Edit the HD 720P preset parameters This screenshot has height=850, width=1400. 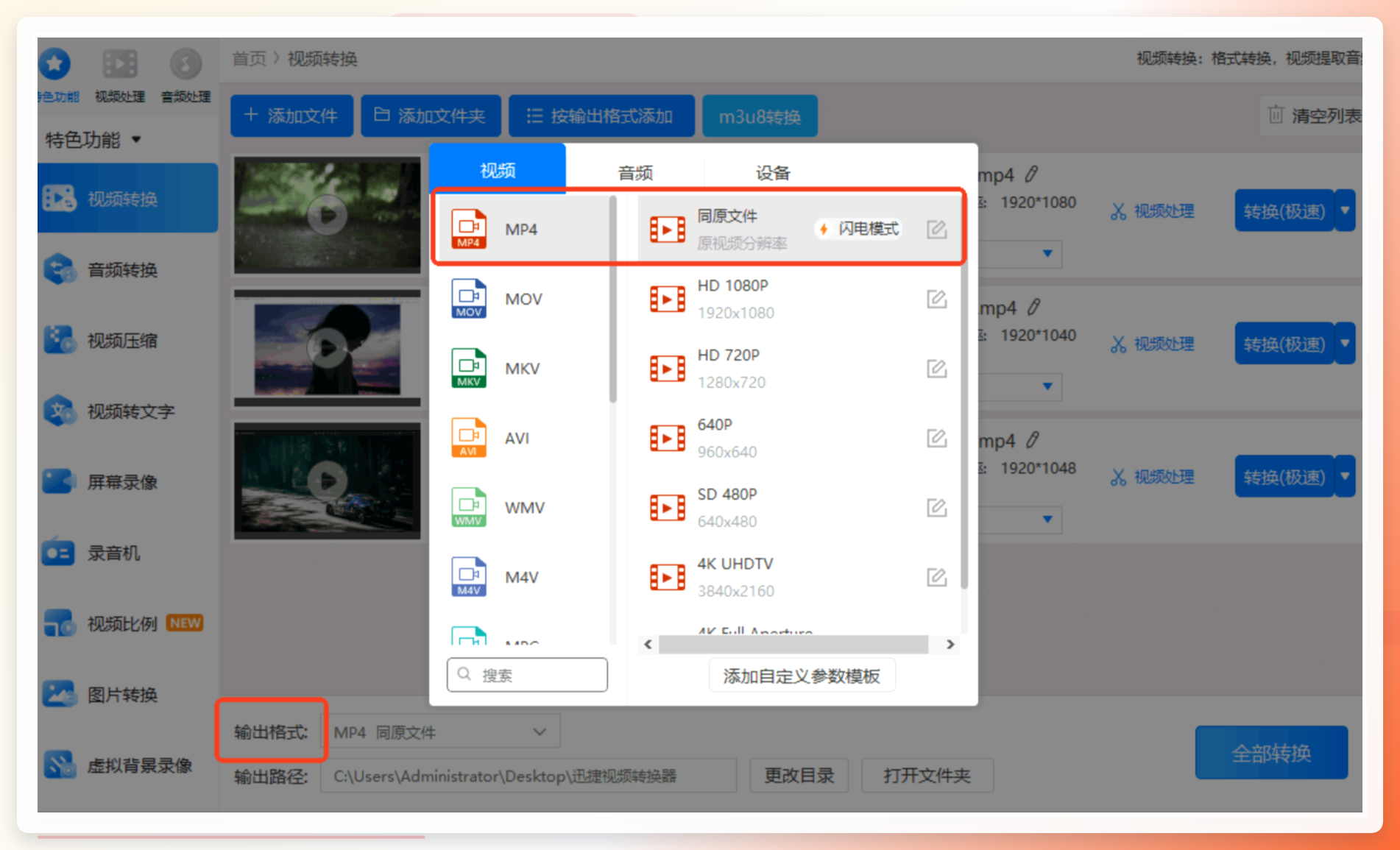pyautogui.click(x=936, y=368)
